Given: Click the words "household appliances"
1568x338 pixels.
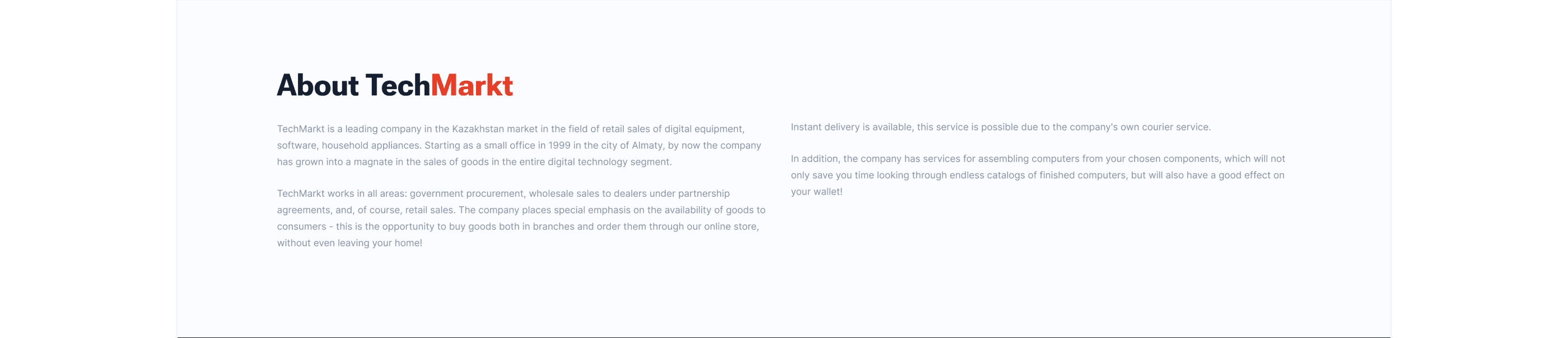Looking at the screenshot, I should point(370,146).
